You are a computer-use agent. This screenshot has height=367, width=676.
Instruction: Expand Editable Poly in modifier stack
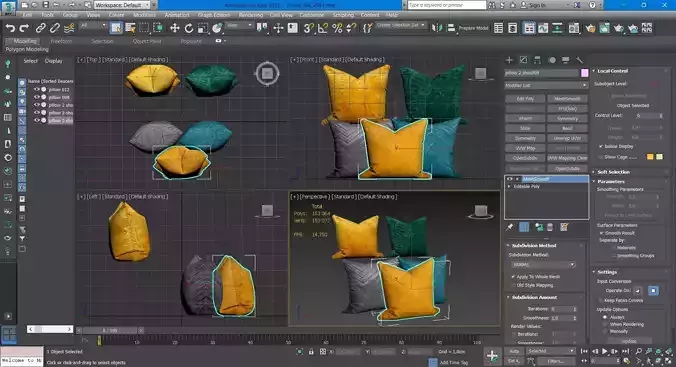click(510, 187)
